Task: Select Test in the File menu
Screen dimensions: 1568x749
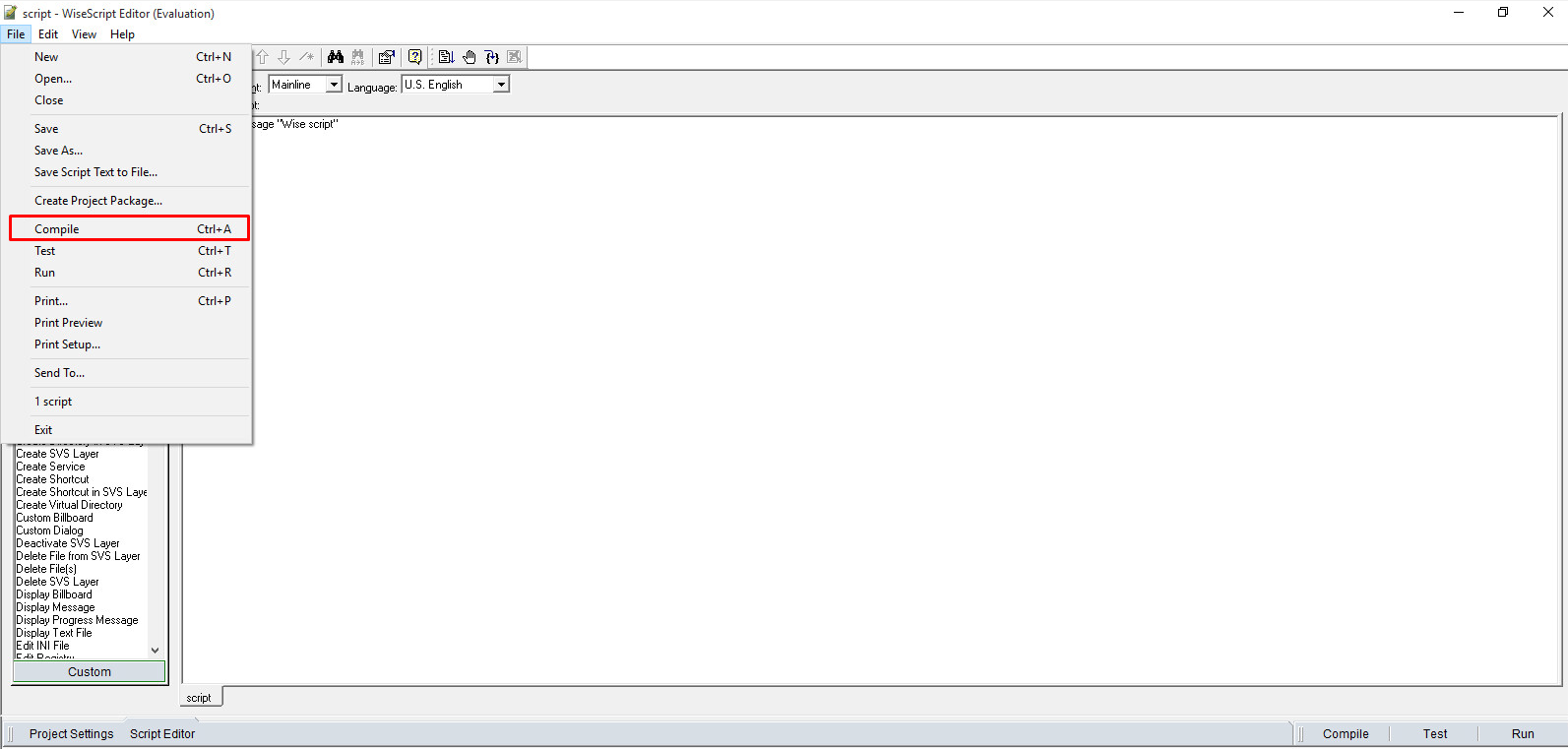Action: (128, 251)
